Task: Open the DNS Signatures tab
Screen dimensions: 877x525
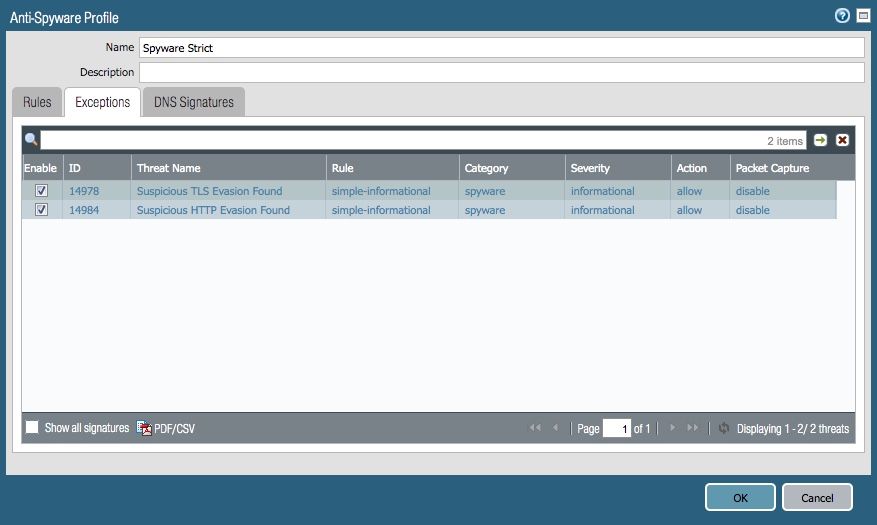Action: 193,102
